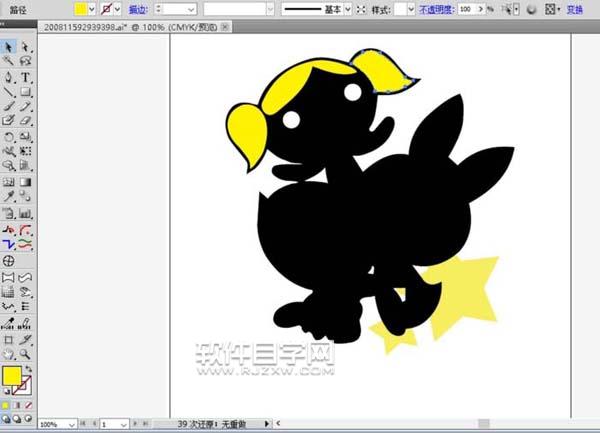Switch to the 200811592939398.ai document tab
The height and width of the screenshot is (433, 600).
[130, 27]
